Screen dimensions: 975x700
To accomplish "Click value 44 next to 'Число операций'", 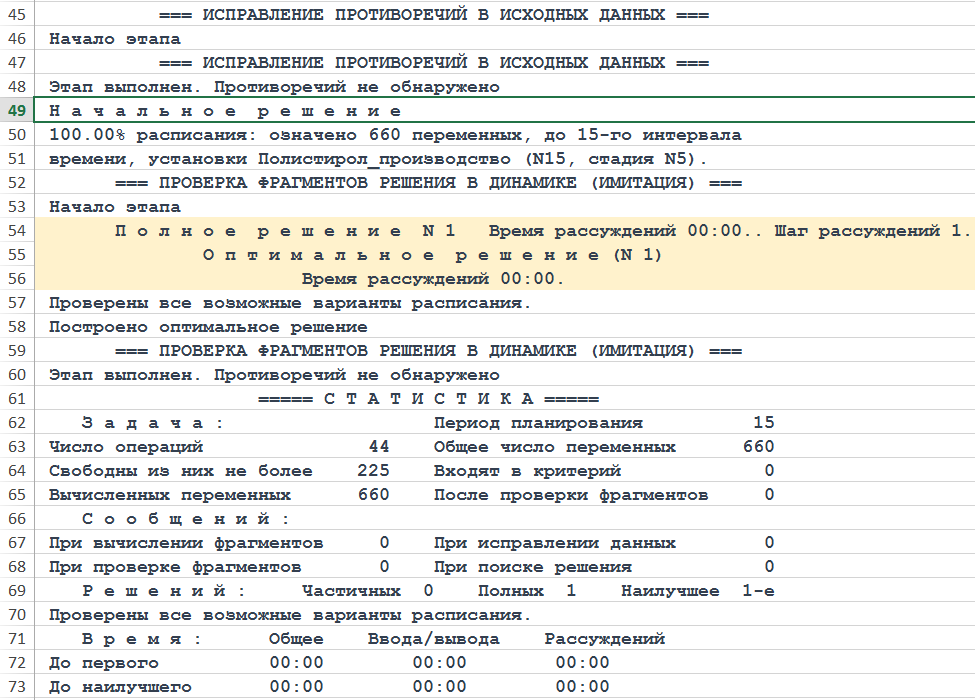I will (x=378, y=447).
